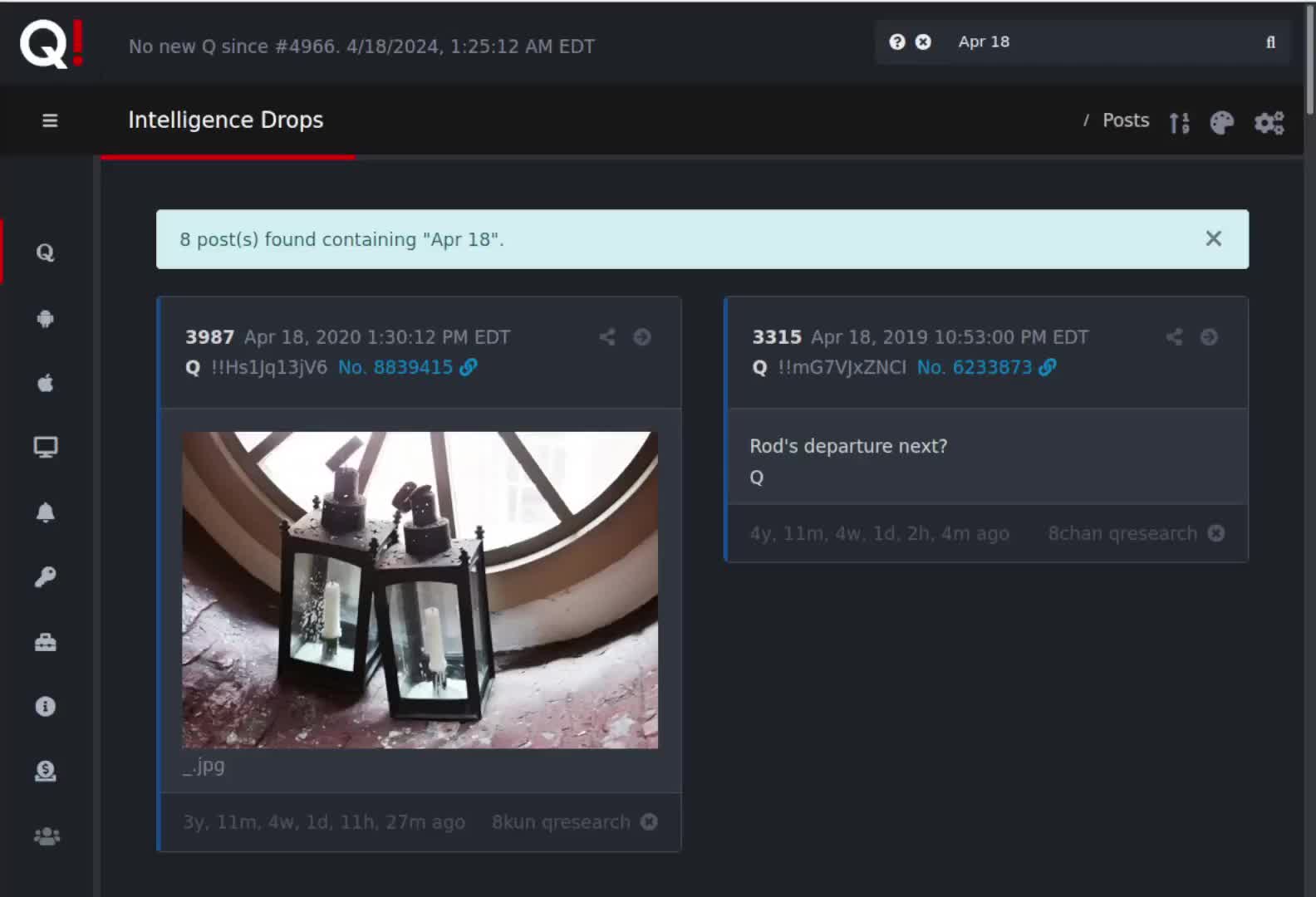
Task: Open the hamburger menu
Action: coord(50,120)
